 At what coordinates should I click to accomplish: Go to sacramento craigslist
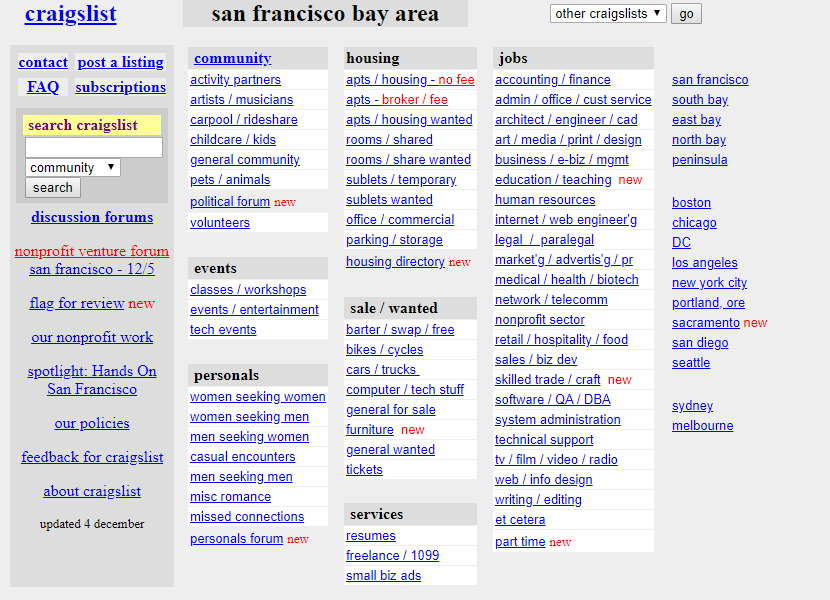click(x=706, y=323)
